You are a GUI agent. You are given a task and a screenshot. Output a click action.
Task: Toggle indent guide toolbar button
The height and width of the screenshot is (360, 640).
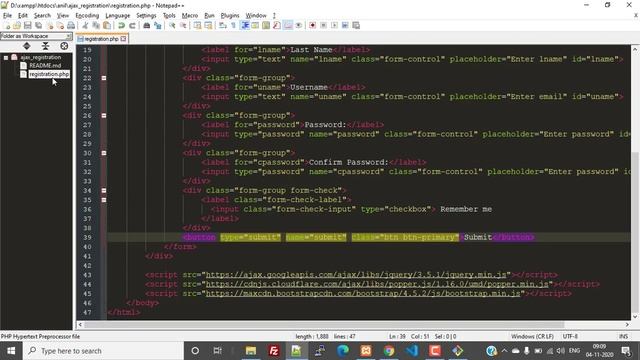coord(245,25)
